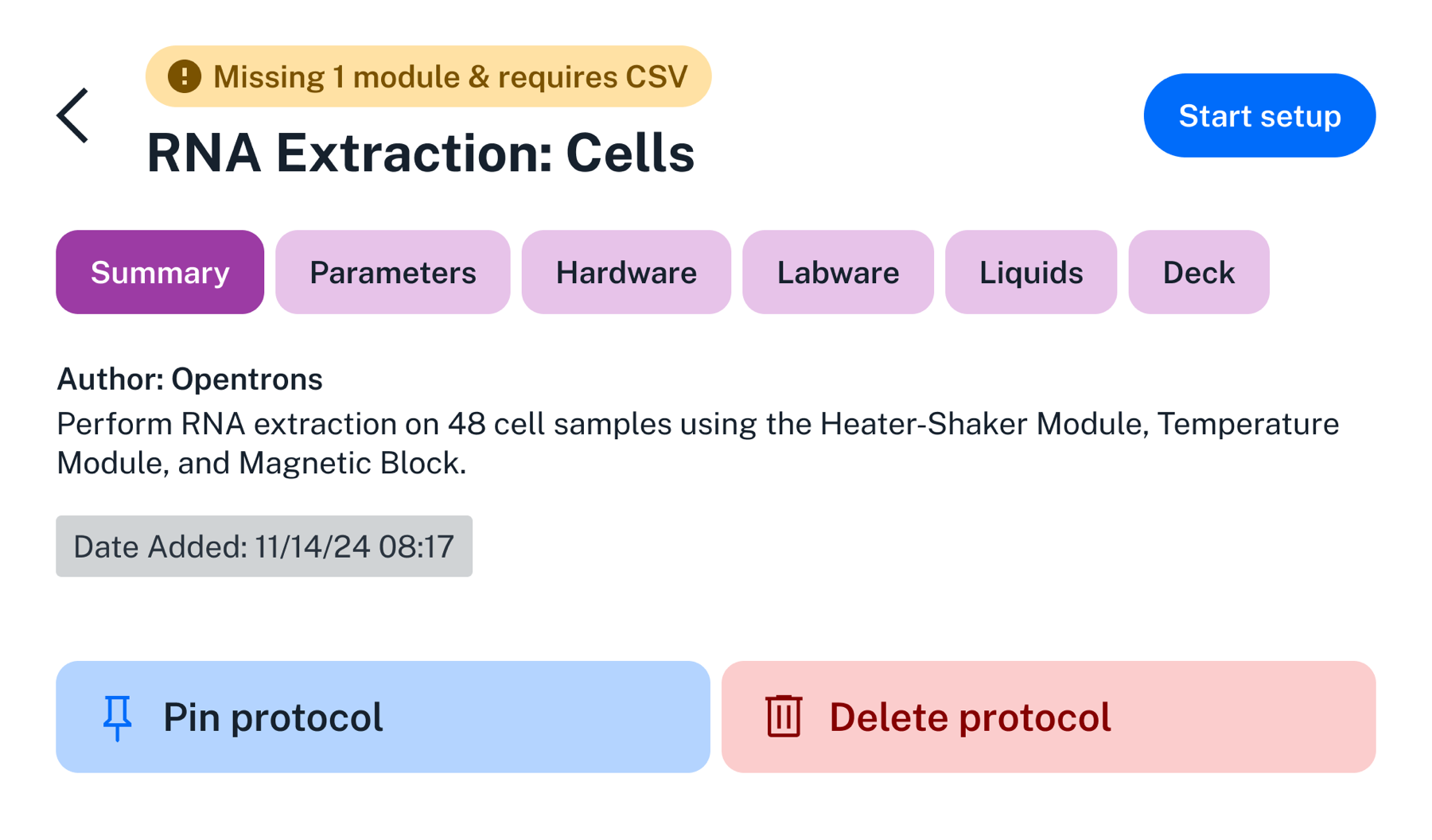Screen dimensions: 1432x840
Task: Delete the RNA Extraction protocol
Action: (x=1050, y=716)
